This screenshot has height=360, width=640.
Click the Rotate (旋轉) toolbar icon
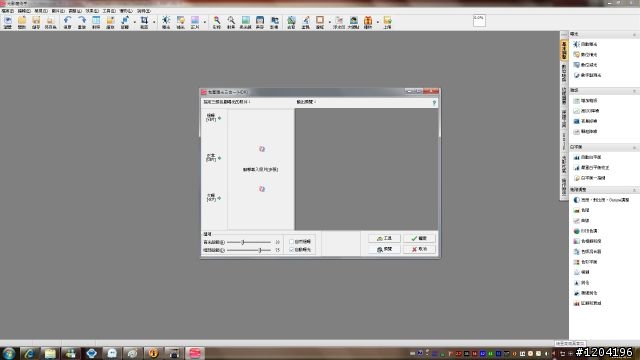(125, 22)
